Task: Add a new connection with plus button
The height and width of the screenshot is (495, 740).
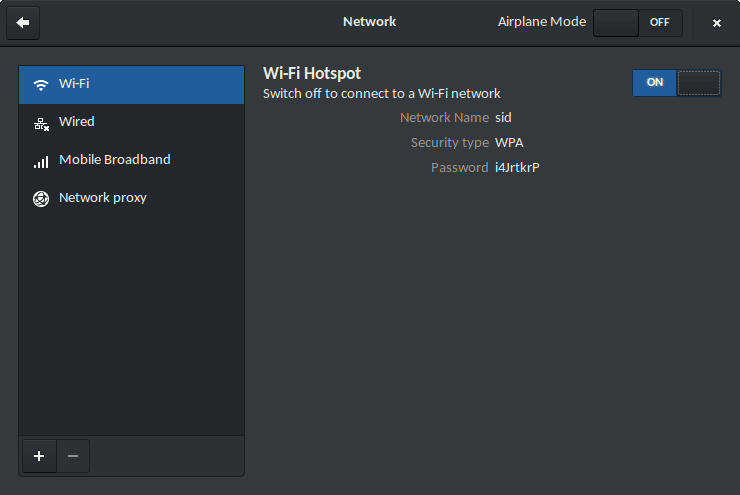Action: pyautogui.click(x=39, y=456)
